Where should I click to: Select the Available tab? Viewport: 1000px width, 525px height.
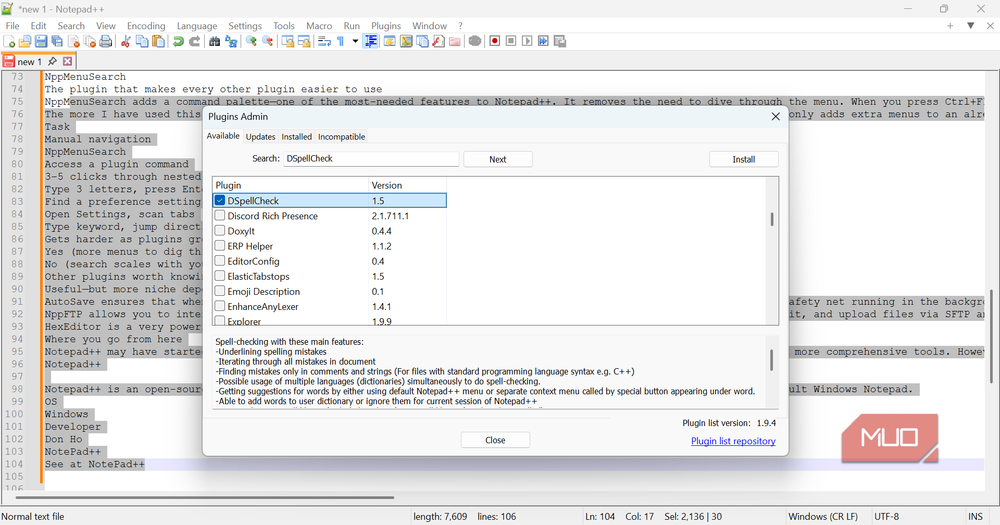[x=223, y=136]
